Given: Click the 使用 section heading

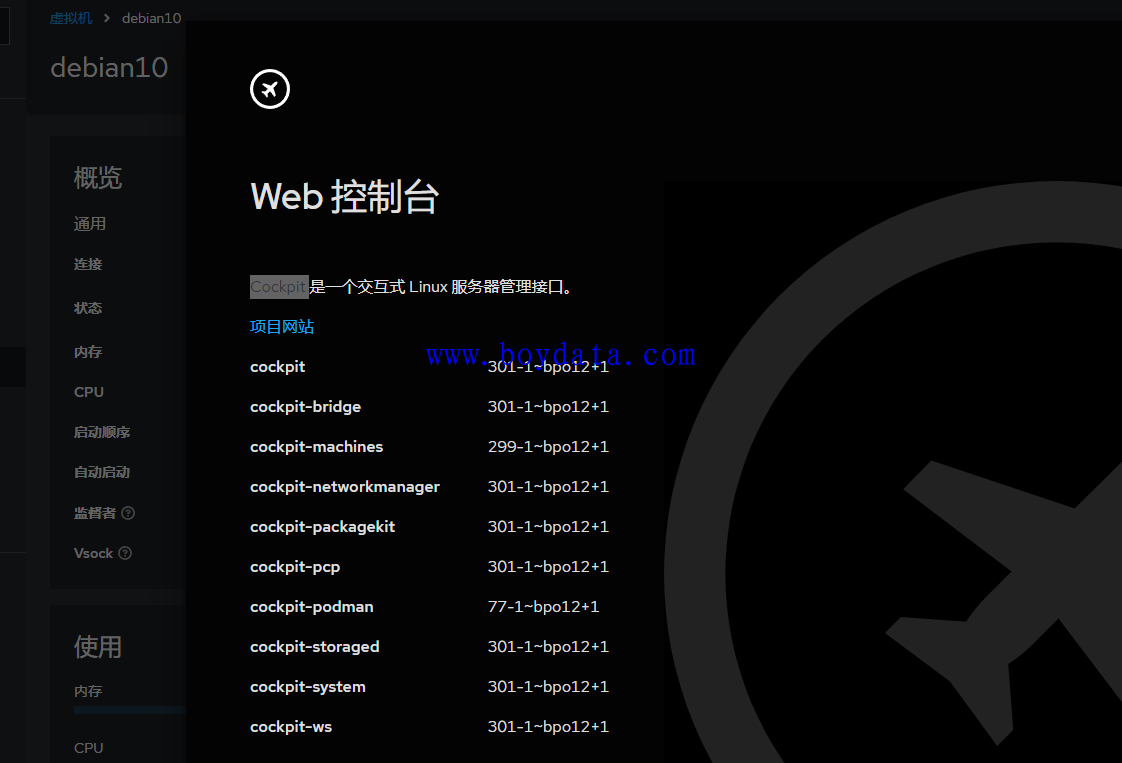Looking at the screenshot, I should click(x=98, y=646).
